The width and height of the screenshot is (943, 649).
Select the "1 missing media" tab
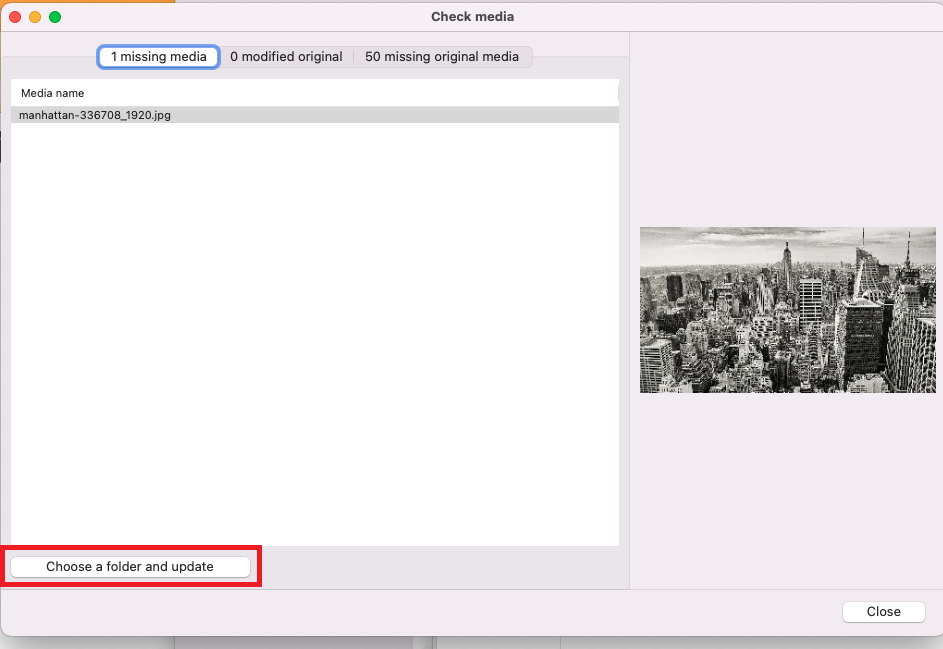pos(158,57)
